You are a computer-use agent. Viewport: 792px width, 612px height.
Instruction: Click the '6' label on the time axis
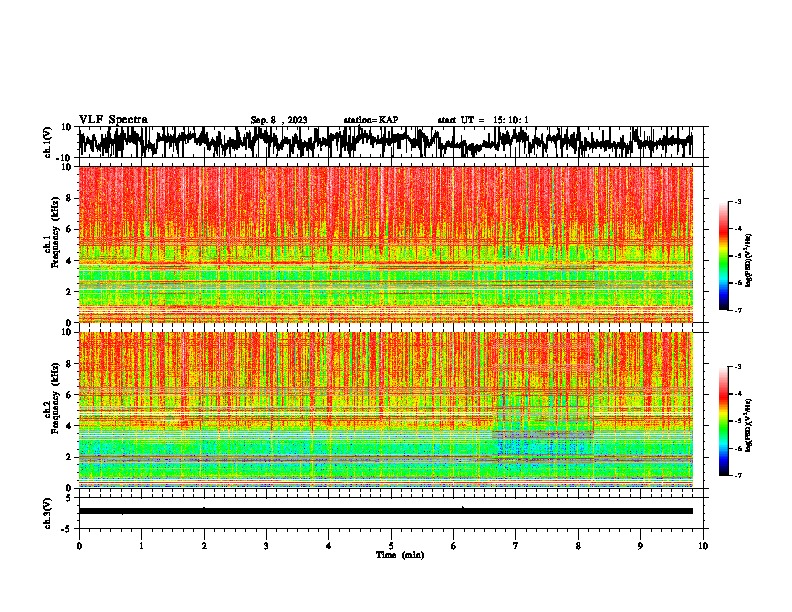454,546
